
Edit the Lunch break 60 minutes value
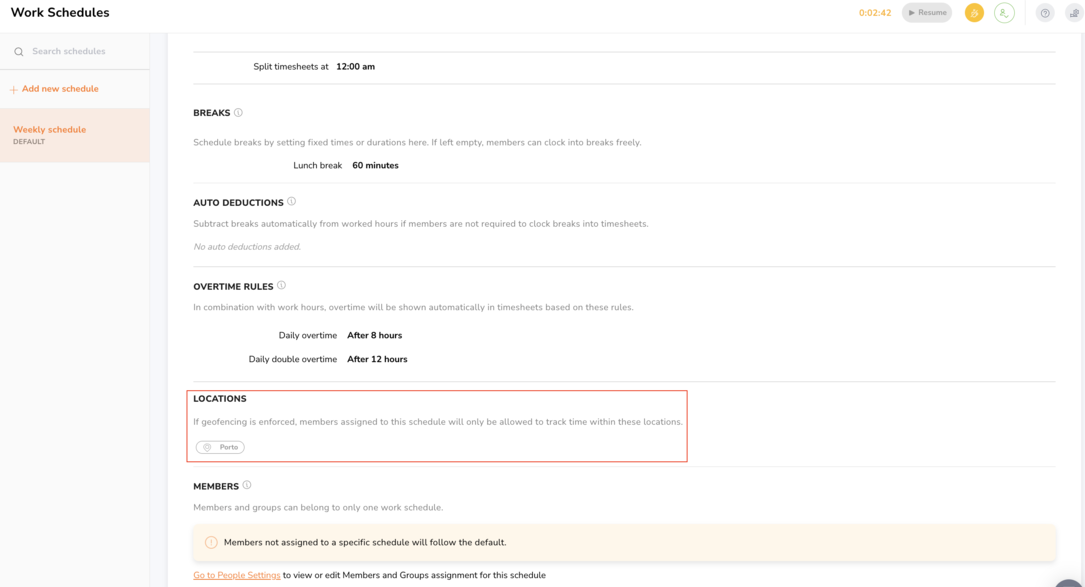point(375,165)
